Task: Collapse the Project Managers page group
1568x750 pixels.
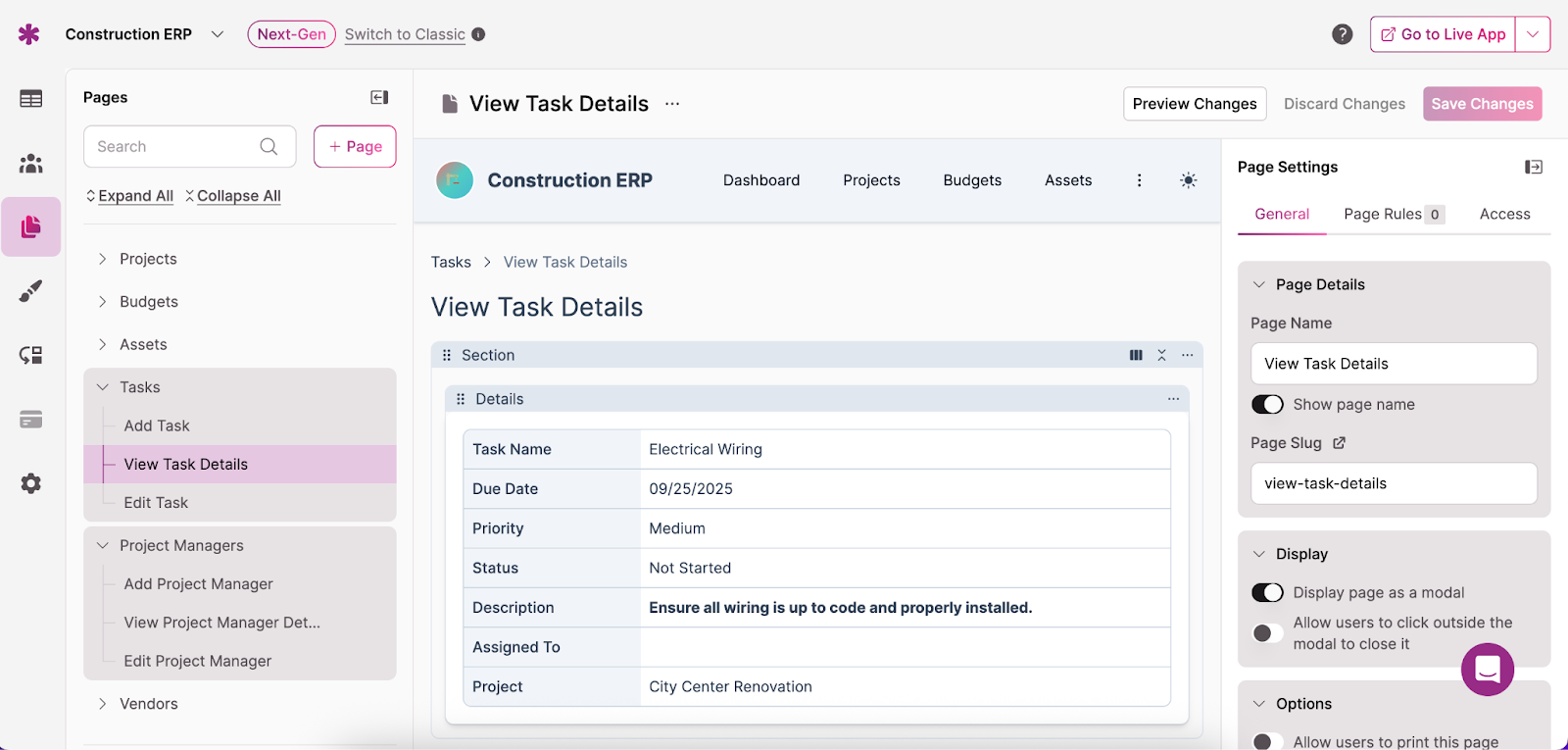Action: 103,546
